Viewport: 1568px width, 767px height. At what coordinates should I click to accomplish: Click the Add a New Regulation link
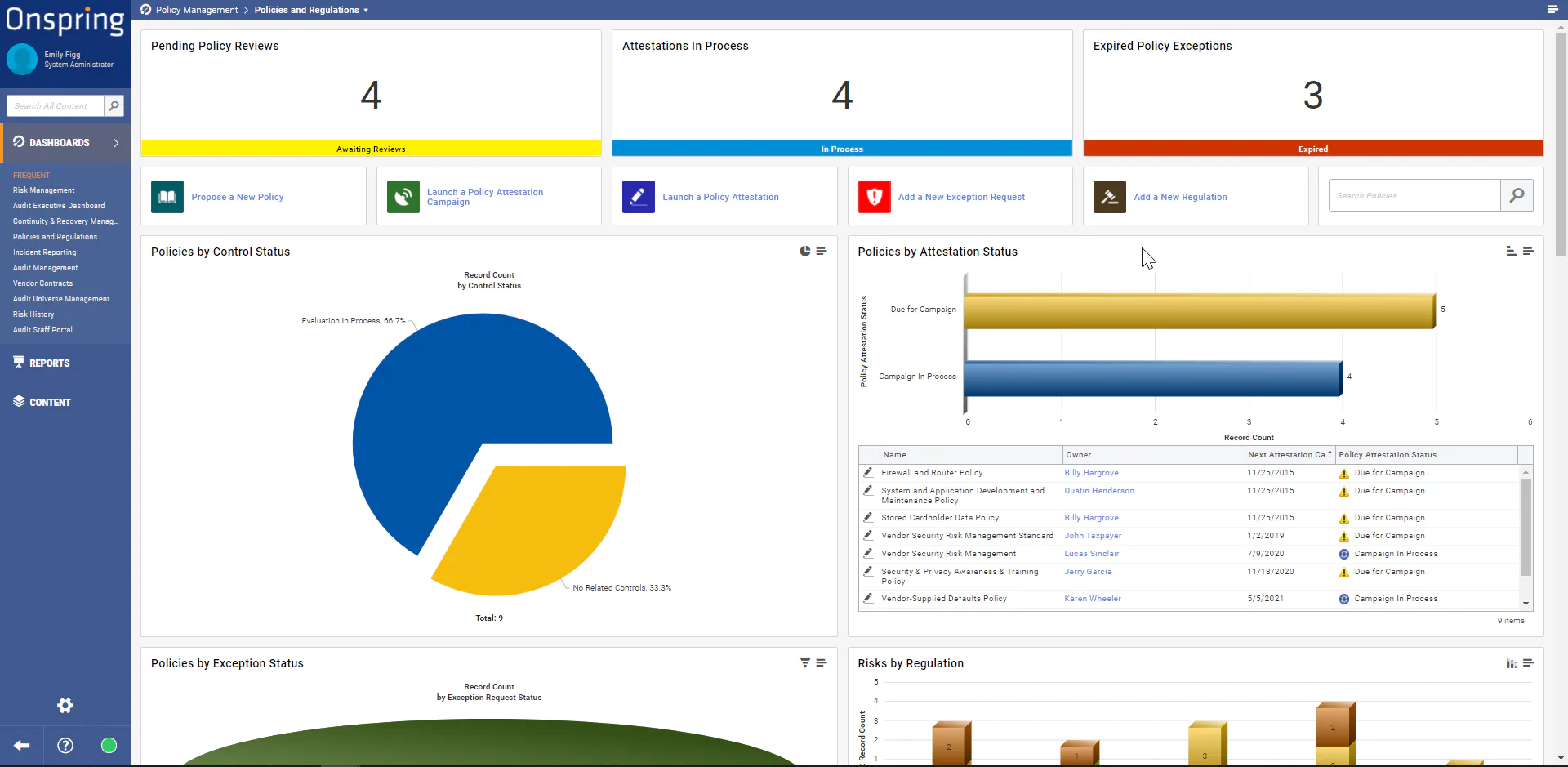click(x=1180, y=197)
